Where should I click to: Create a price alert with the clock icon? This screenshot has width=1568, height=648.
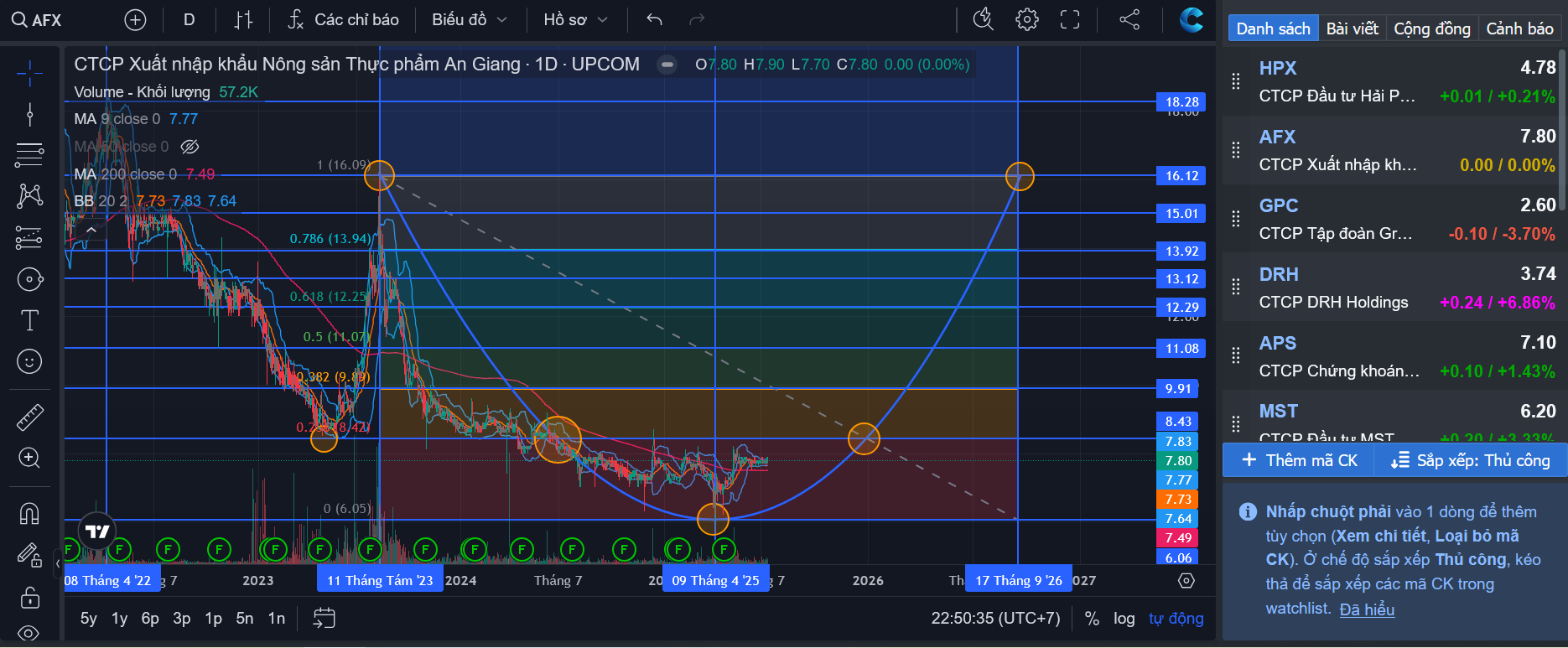click(x=984, y=19)
